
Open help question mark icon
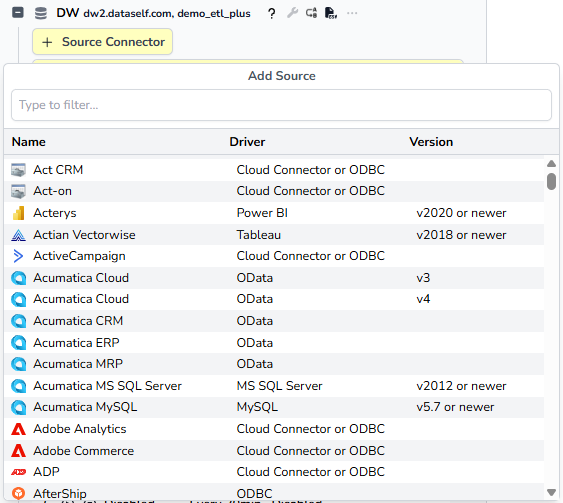271,13
